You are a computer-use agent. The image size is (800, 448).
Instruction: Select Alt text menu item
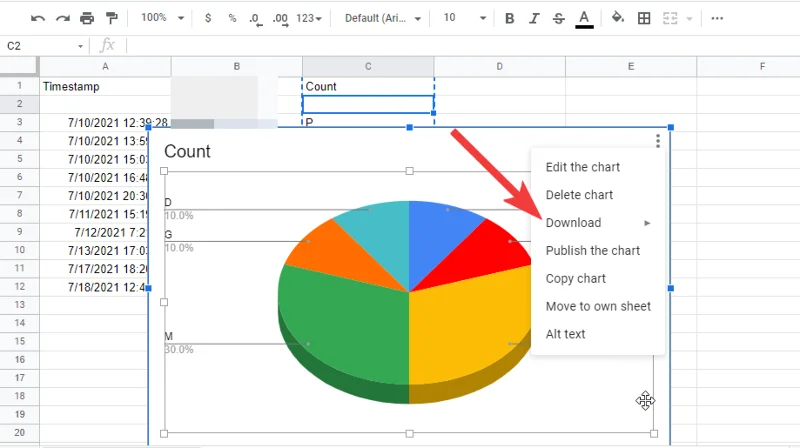(565, 334)
